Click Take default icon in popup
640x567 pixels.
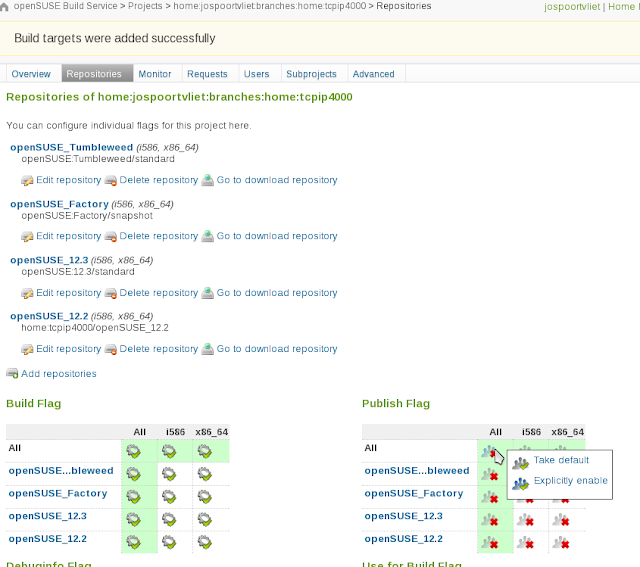click(520, 463)
